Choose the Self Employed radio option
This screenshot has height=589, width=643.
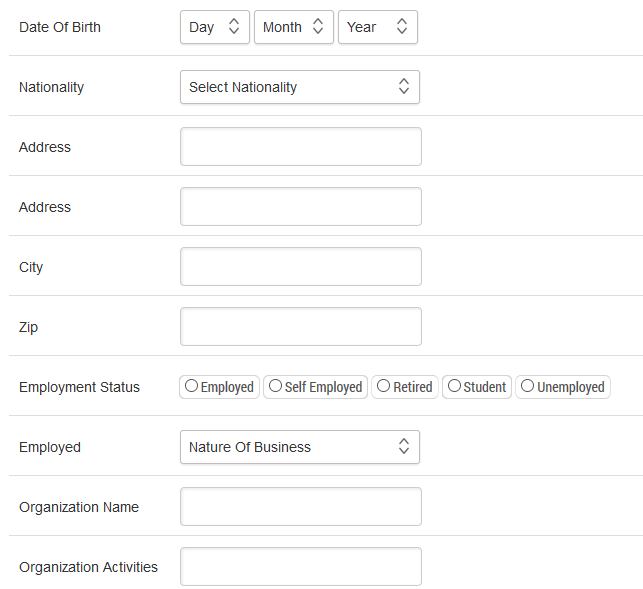point(275,386)
